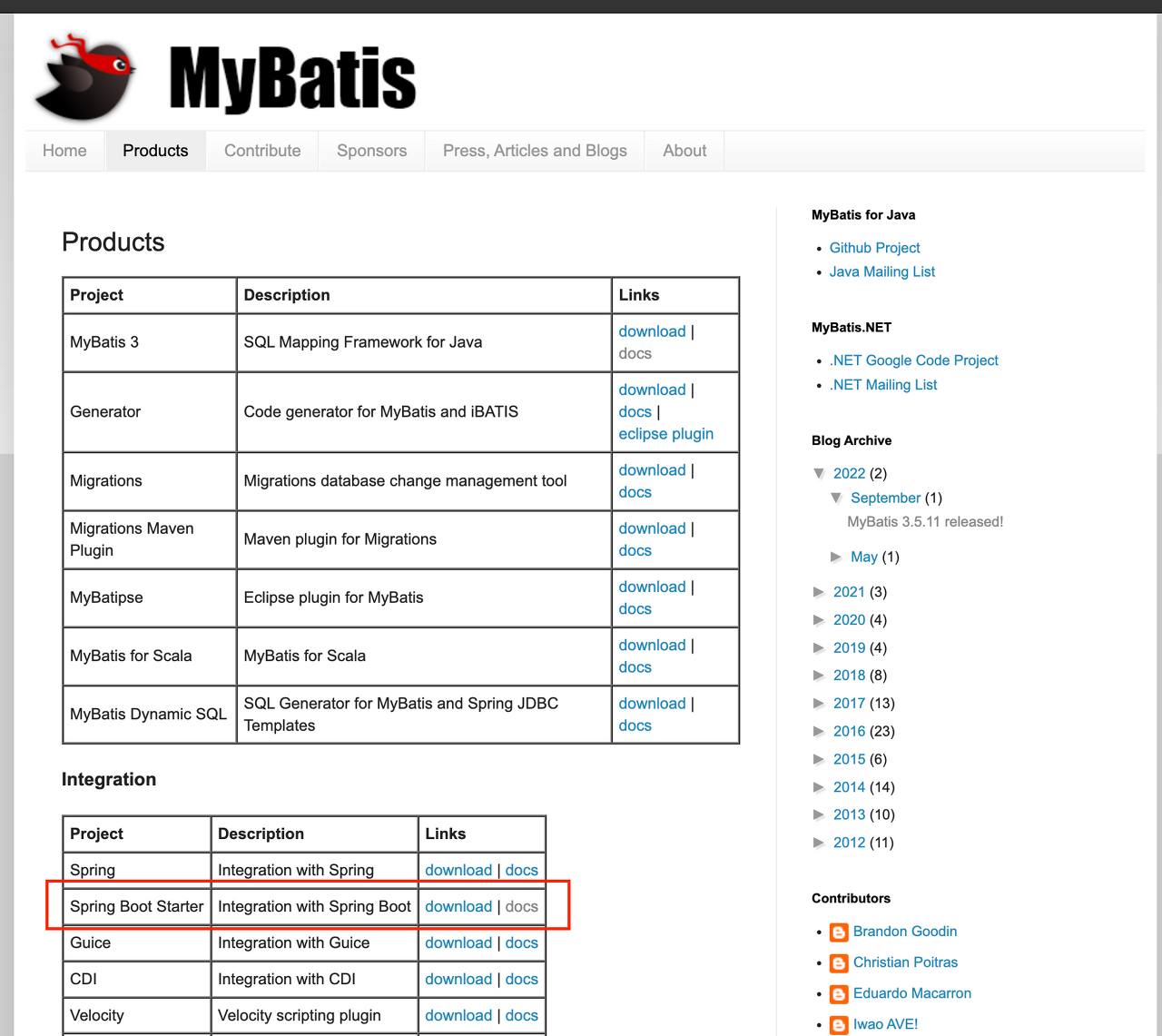Image resolution: width=1162 pixels, height=1036 pixels.
Task: Open Eduardo Macarron's profile link
Action: (912, 993)
